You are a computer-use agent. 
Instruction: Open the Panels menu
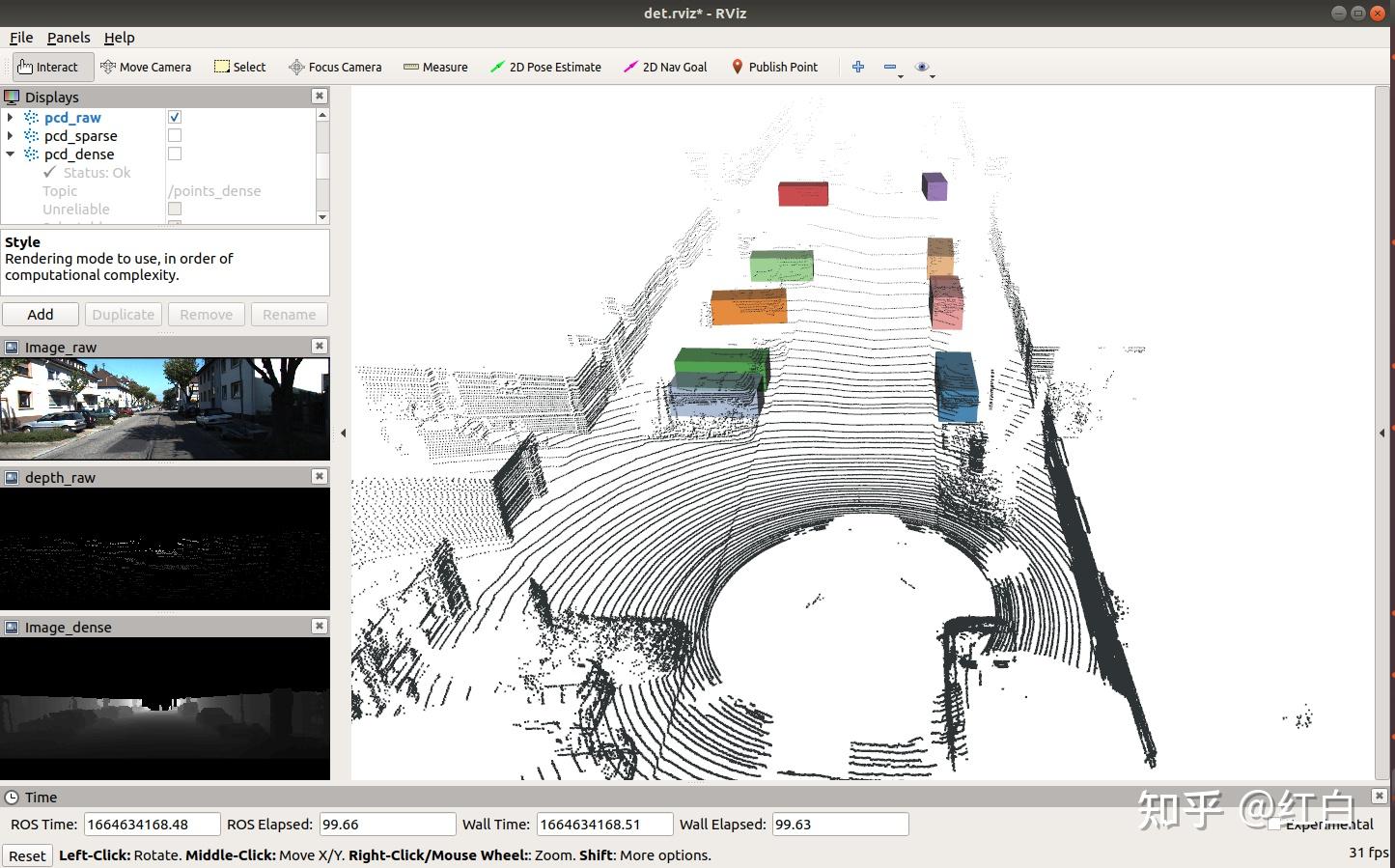click(69, 38)
